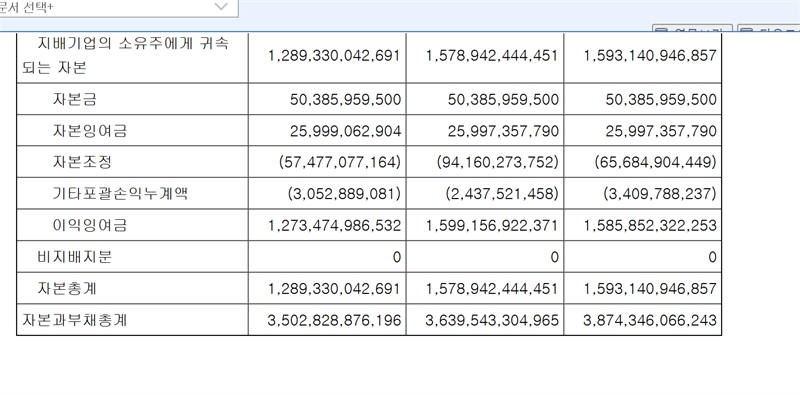Image resolution: width=800 pixels, height=395 pixels.
Task: Click value 1,599,156,922,371 in 이익잉여금 row
Action: pos(492,226)
